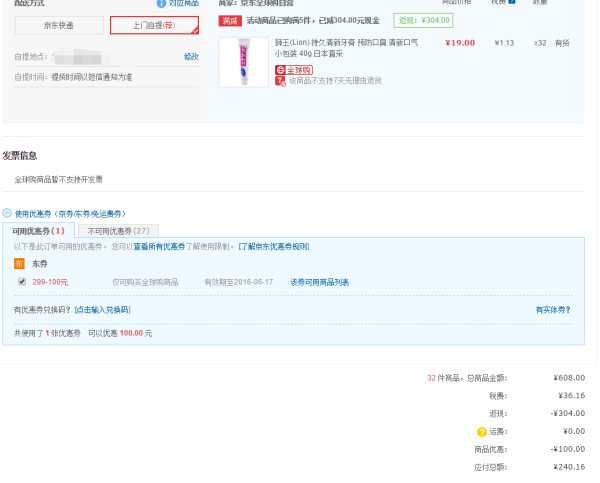This screenshot has height=483, width=600.
Task: Switch to 可用优惠券 (1) tab
Action: click(38, 231)
